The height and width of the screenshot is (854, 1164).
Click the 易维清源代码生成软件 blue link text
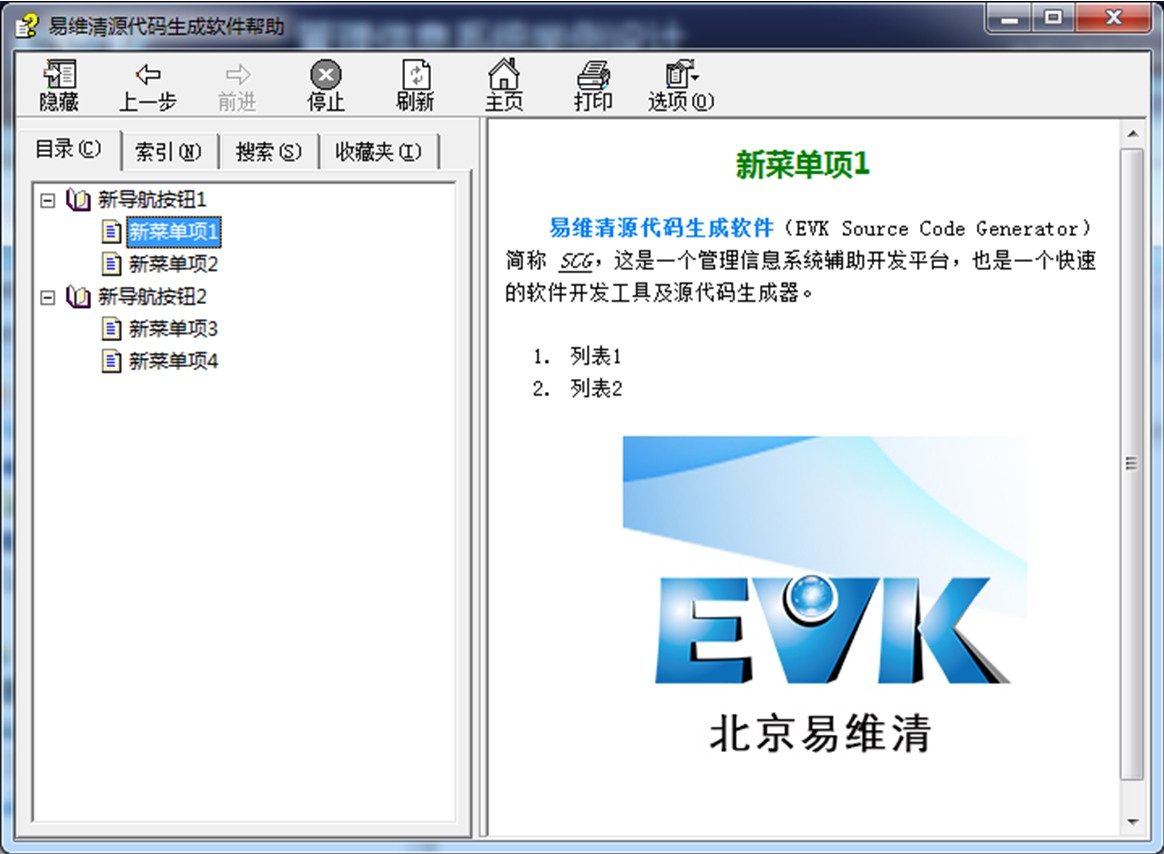tap(661, 228)
